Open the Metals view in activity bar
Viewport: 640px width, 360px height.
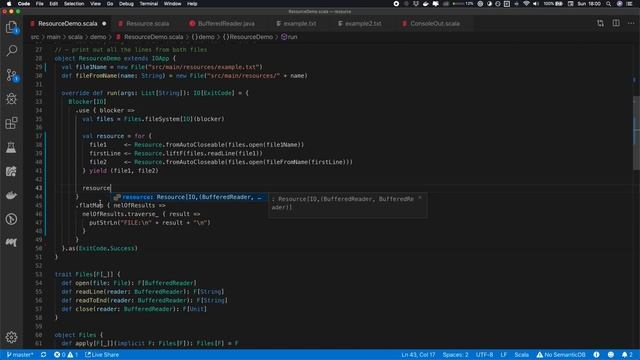click(11, 242)
